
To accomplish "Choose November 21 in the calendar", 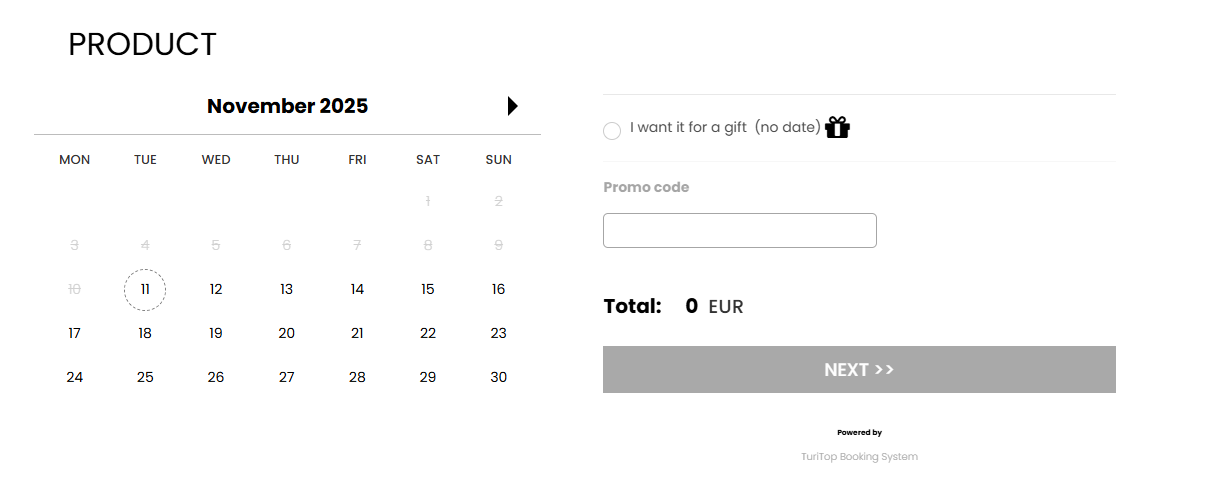I will pyautogui.click(x=357, y=334).
